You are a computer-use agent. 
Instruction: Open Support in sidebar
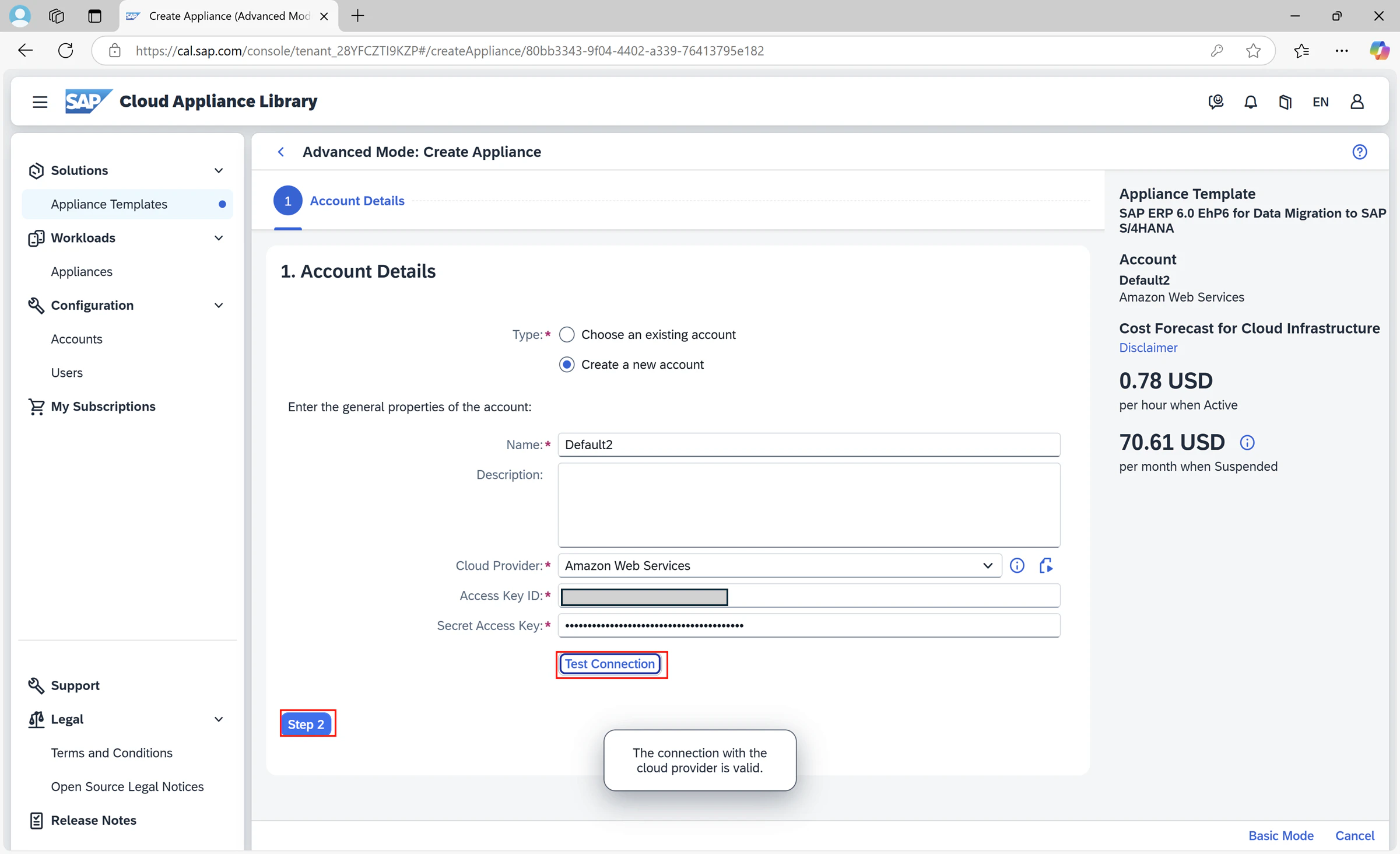[75, 685]
